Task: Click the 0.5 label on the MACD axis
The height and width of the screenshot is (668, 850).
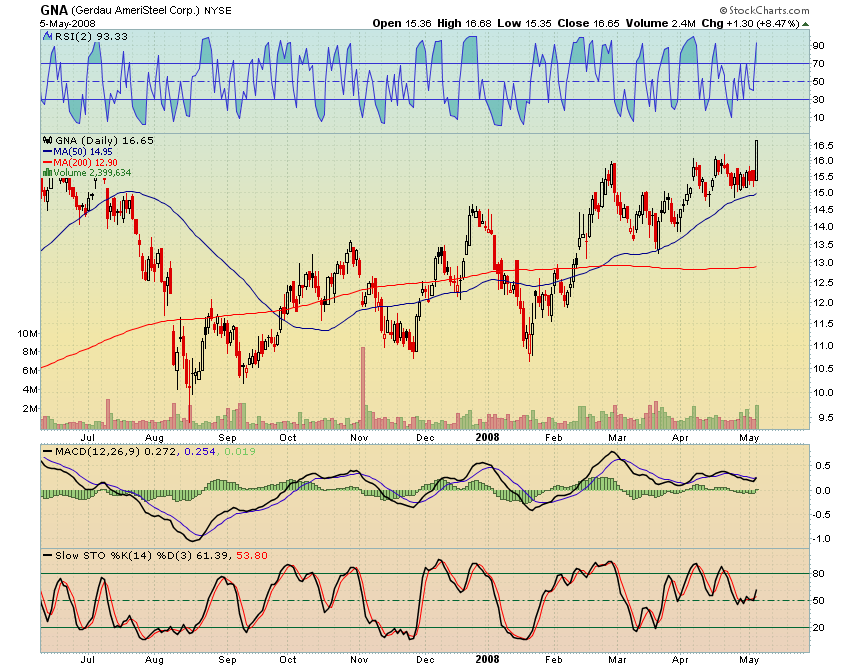Action: (823, 466)
